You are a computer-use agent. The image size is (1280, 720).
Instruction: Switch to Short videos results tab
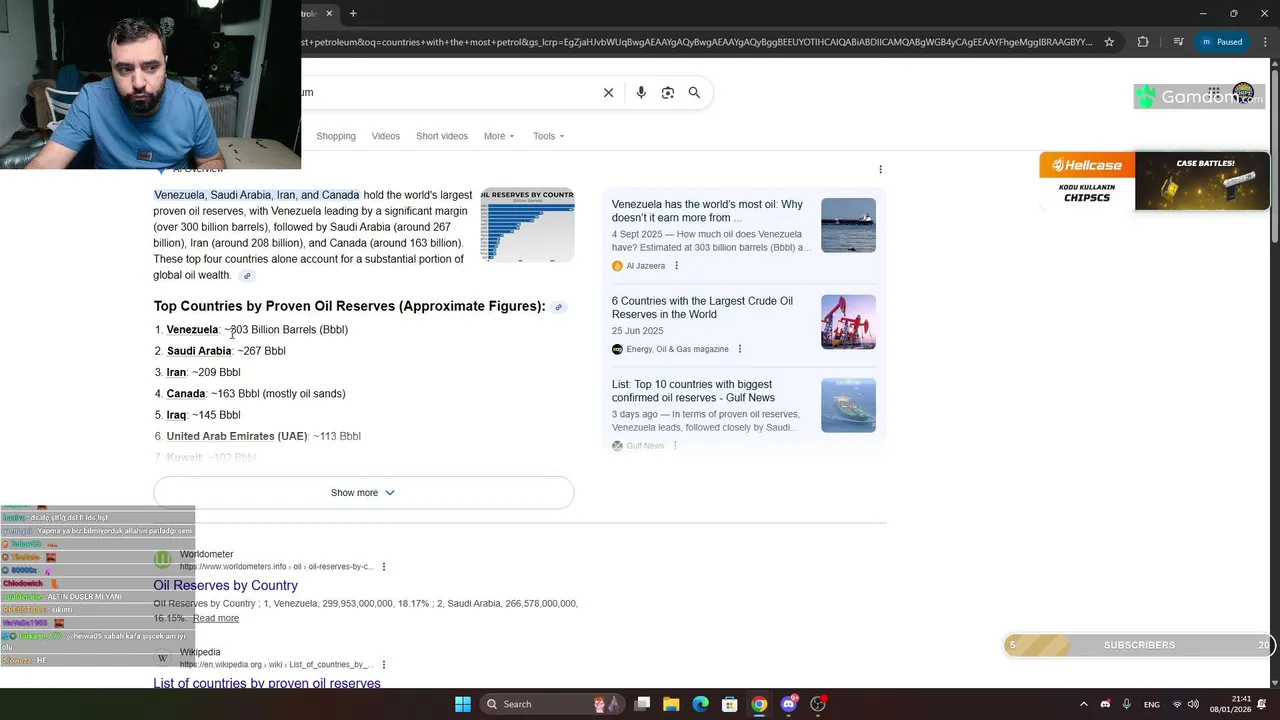442,136
